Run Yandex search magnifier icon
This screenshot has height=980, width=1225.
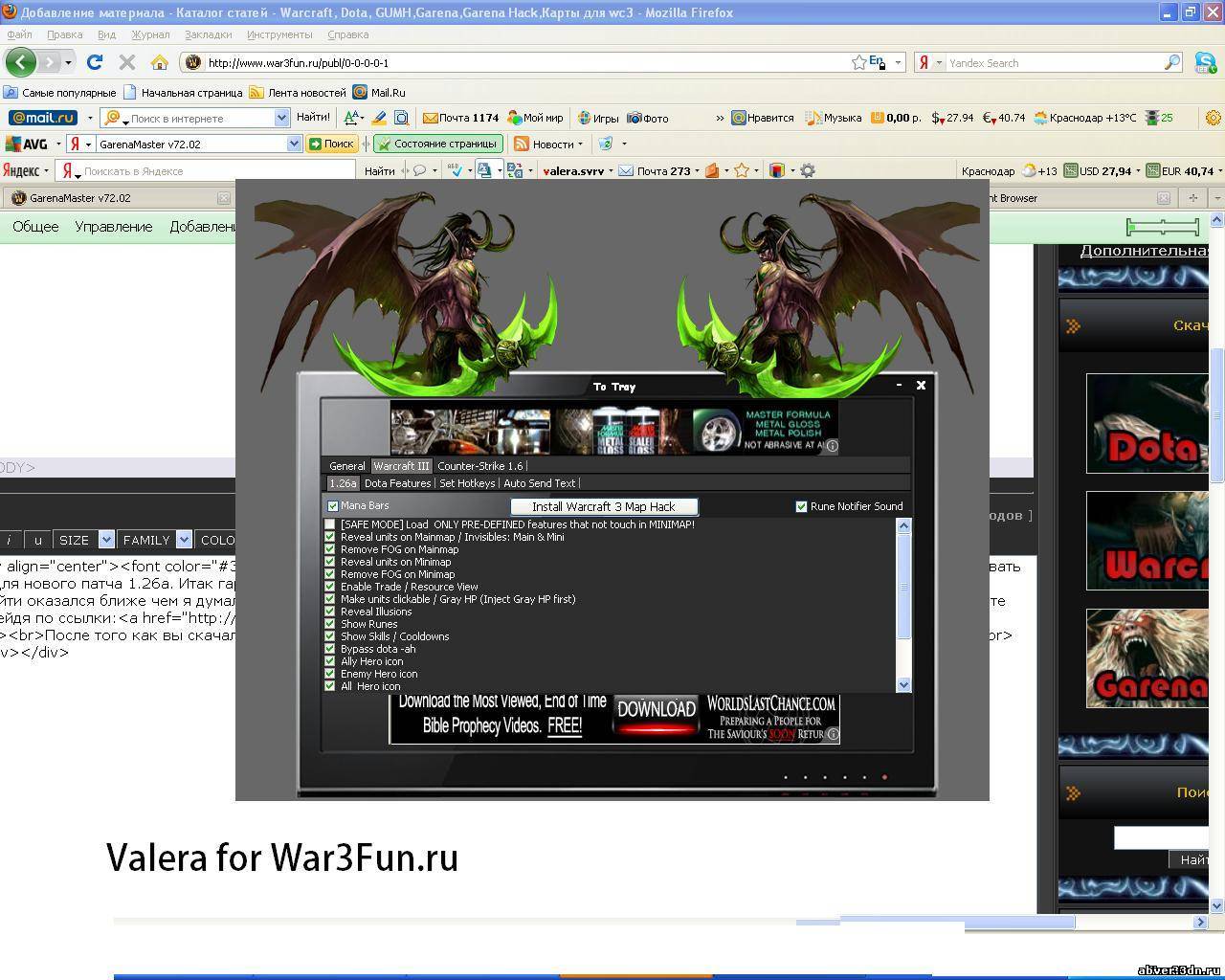[1171, 62]
